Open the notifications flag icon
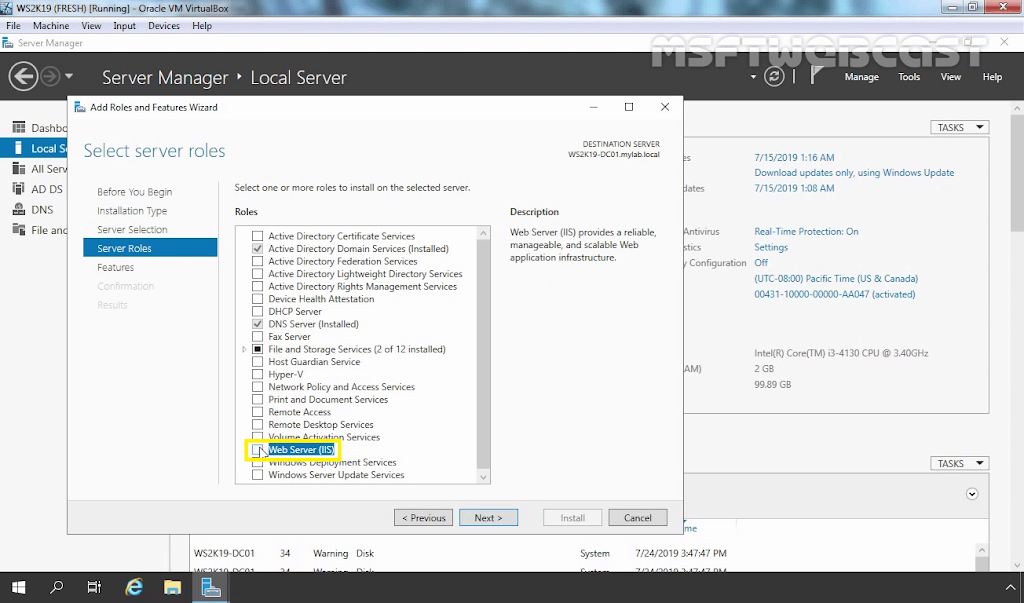 [x=816, y=76]
